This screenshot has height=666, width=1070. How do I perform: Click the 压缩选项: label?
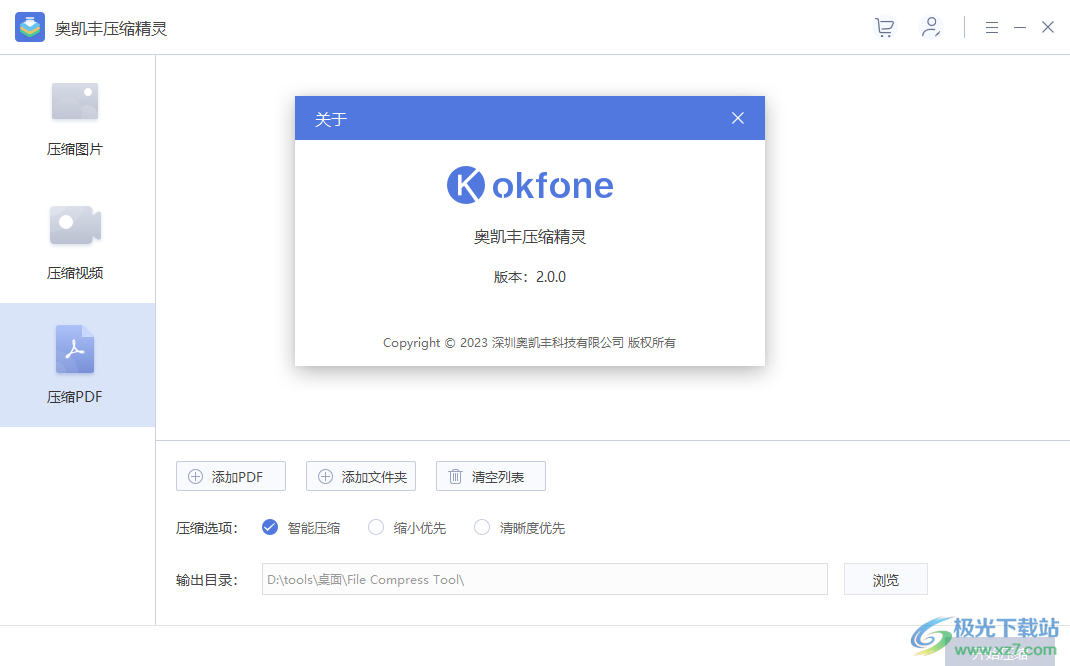(207, 528)
